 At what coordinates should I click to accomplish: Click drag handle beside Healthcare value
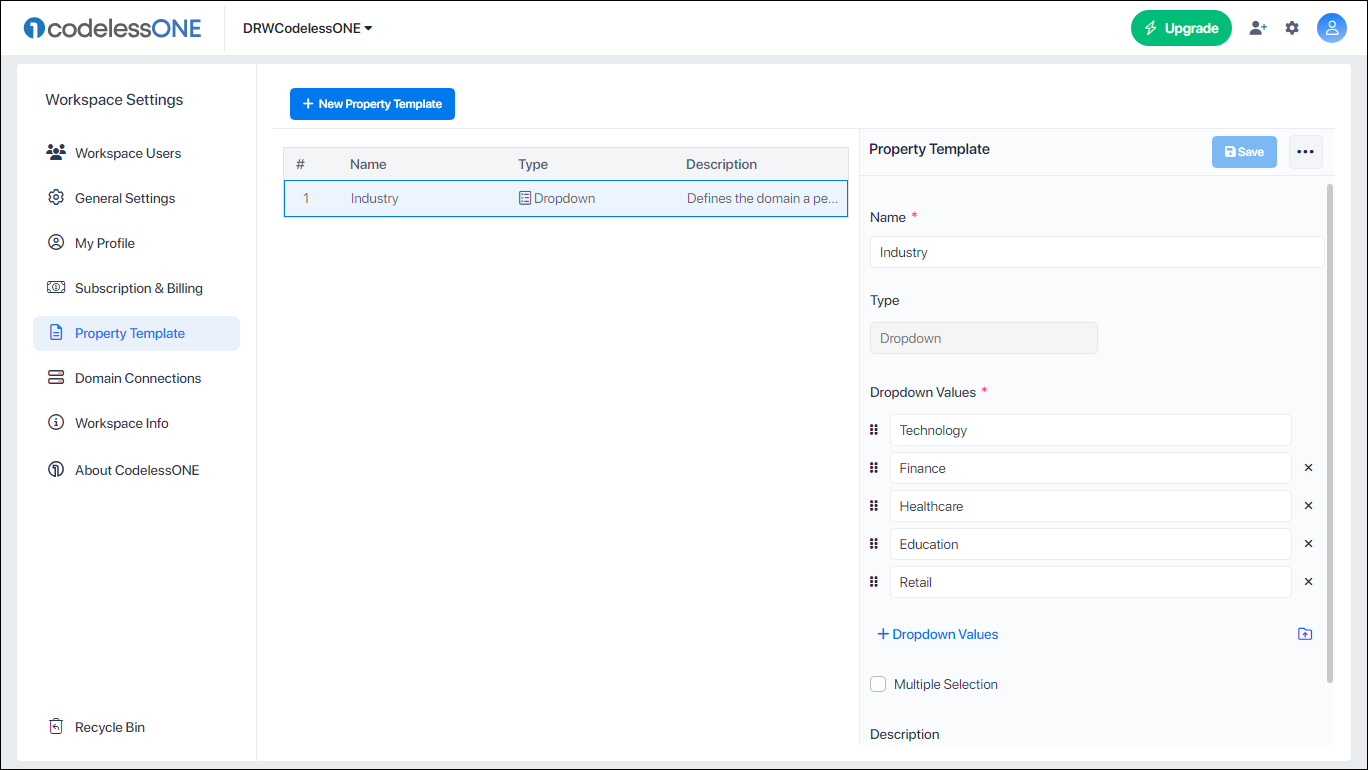click(874, 506)
